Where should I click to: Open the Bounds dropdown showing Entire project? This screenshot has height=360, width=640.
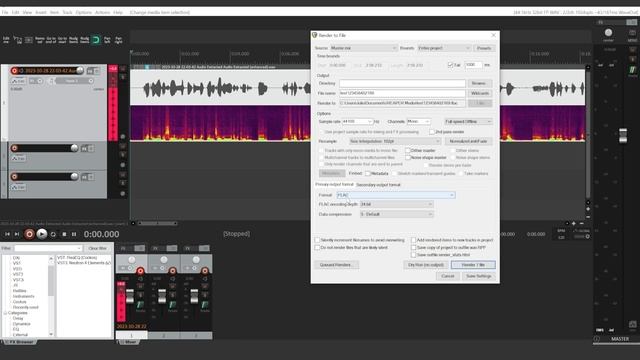point(444,48)
